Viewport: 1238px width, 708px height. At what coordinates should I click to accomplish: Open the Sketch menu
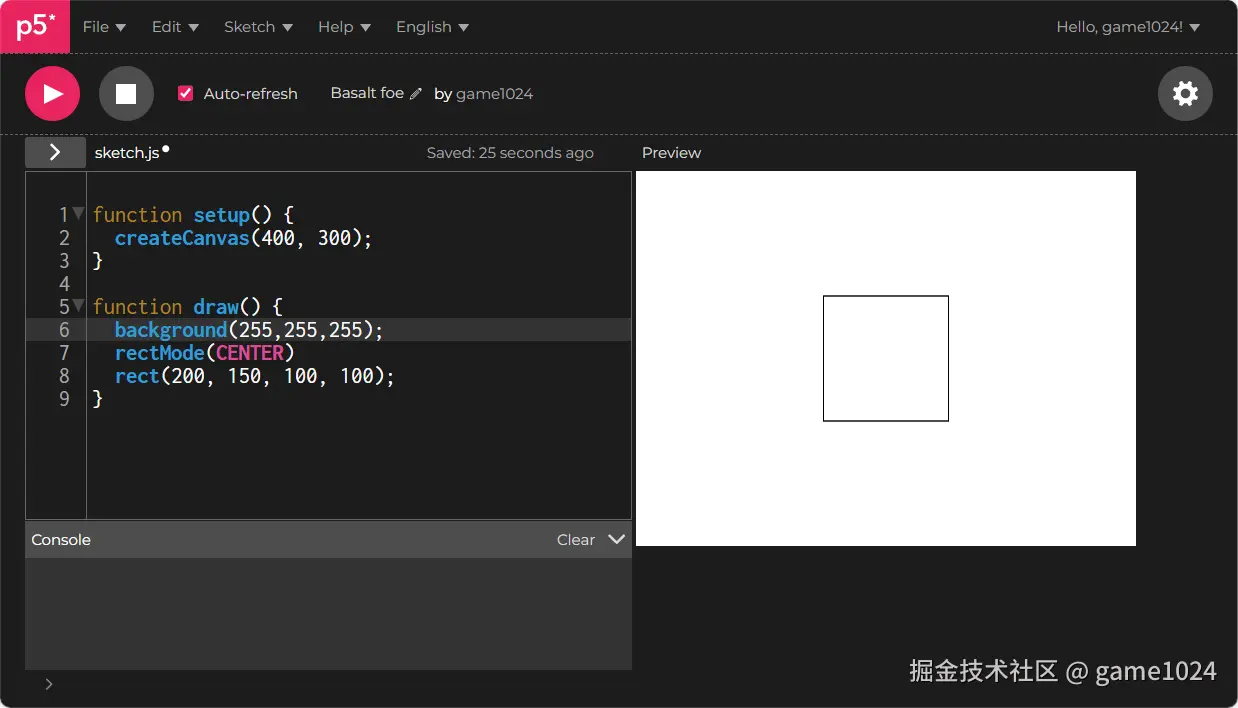pos(258,27)
